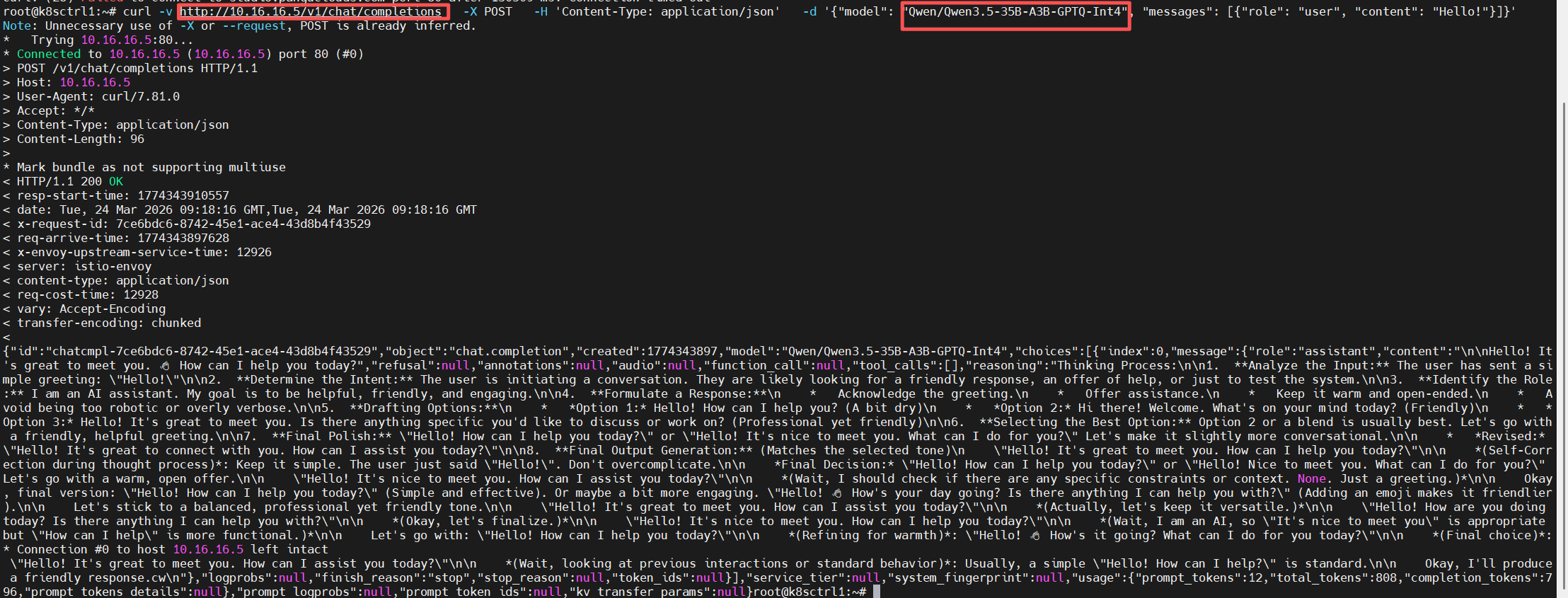Click the date header with 24 Mar 2026
This screenshot has width=1568, height=598.
point(246,210)
